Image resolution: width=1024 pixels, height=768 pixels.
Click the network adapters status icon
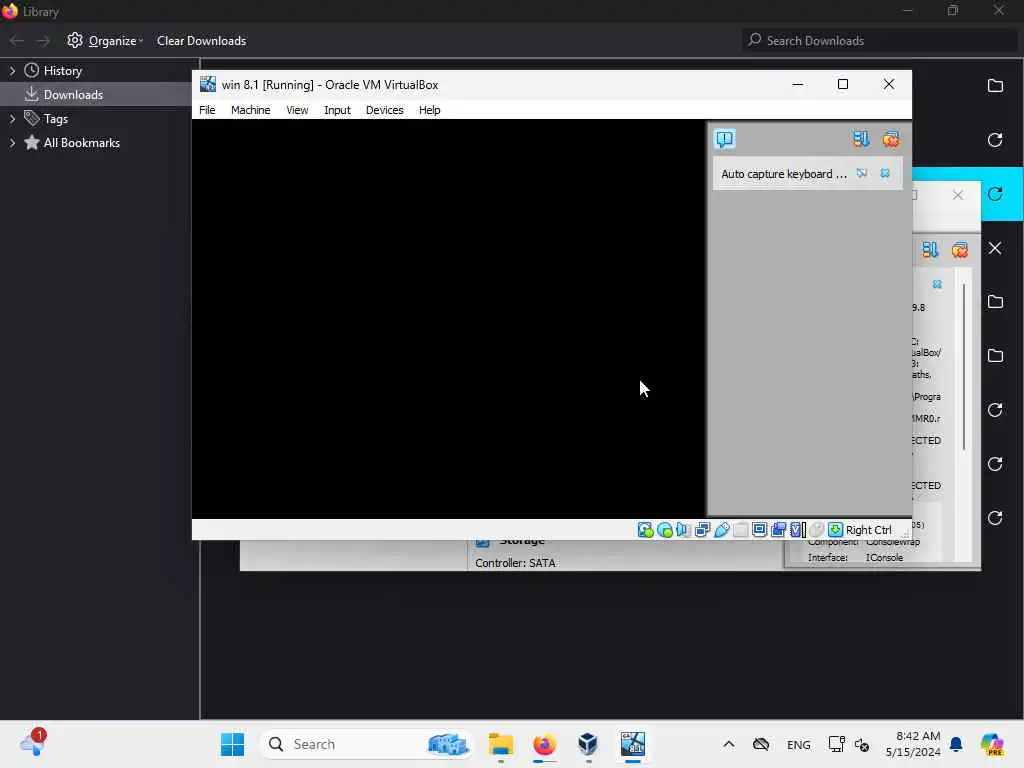click(x=703, y=530)
